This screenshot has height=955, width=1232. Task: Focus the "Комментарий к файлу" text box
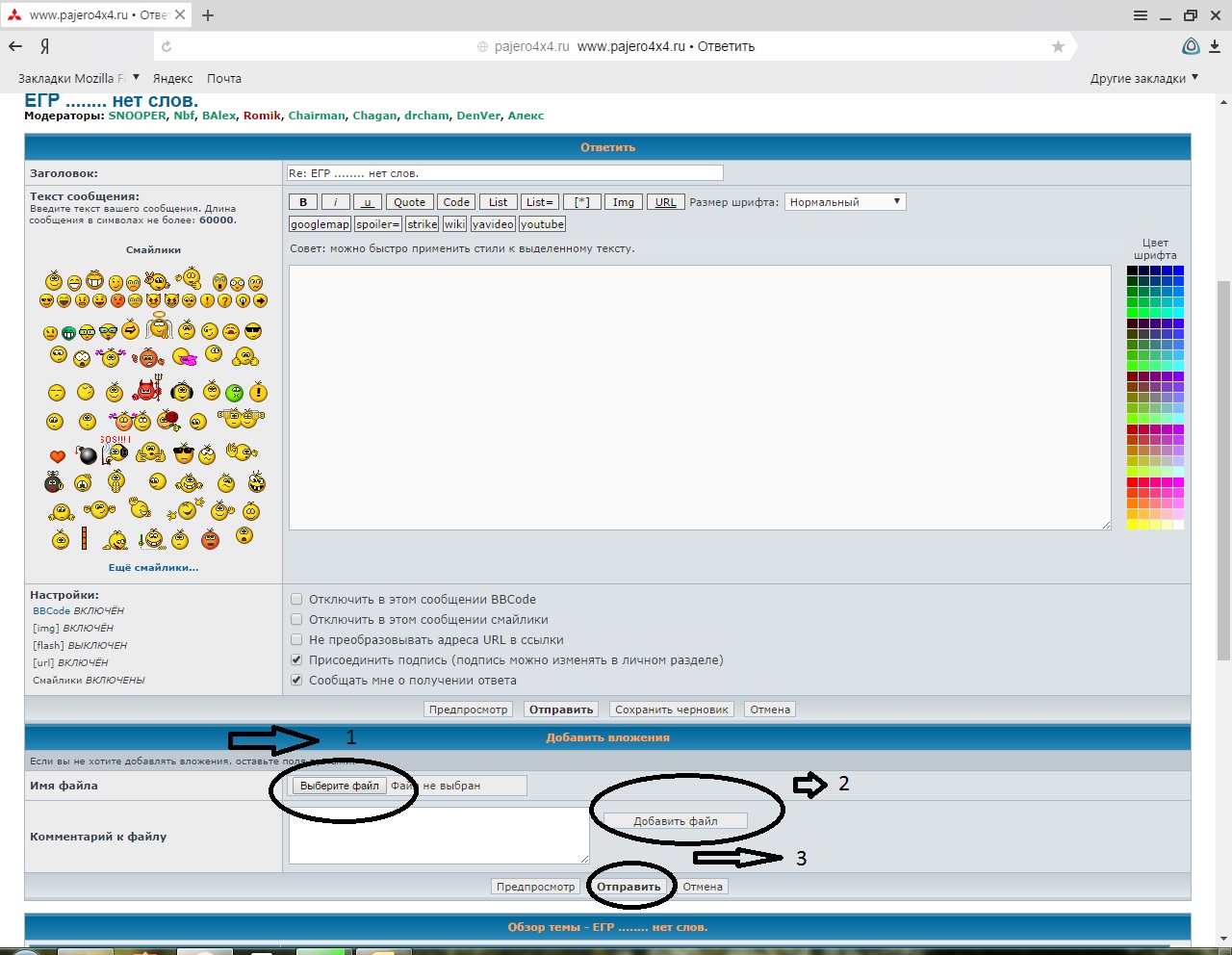pos(439,836)
